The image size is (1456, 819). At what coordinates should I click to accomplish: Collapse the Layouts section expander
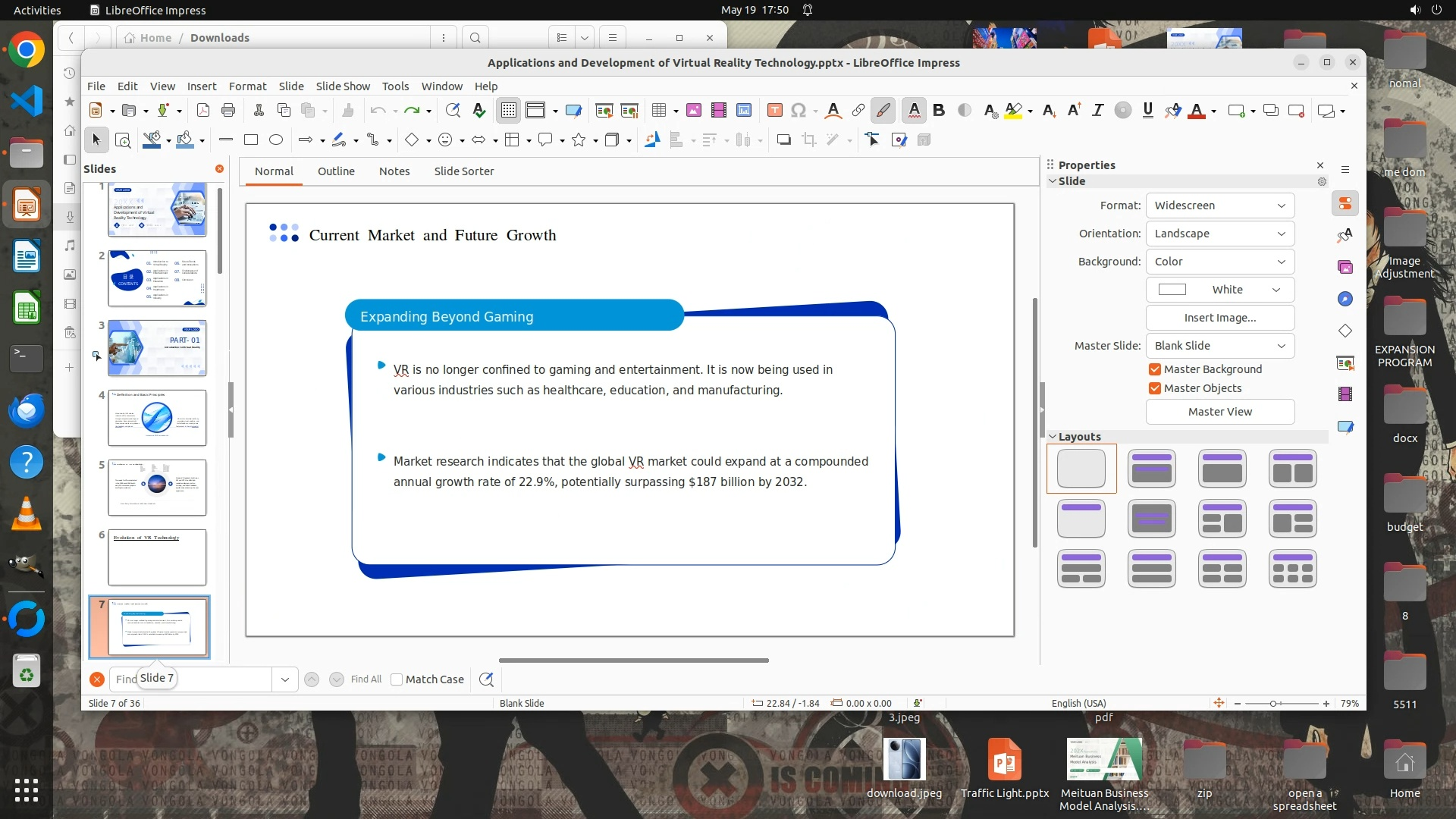tap(1053, 437)
